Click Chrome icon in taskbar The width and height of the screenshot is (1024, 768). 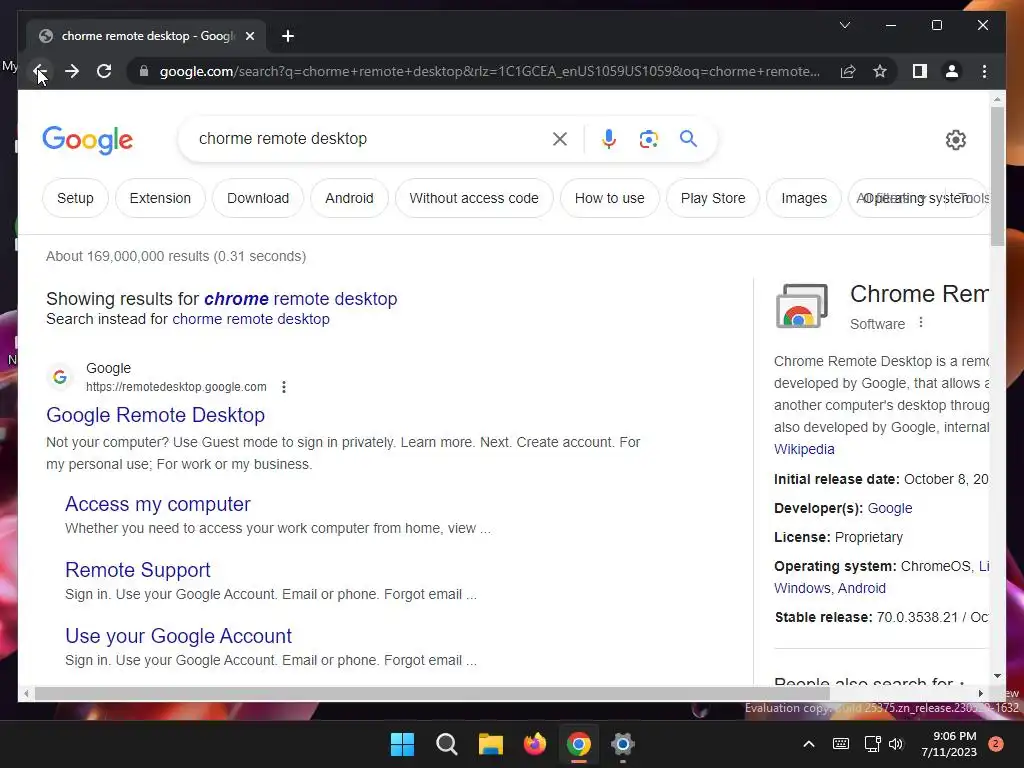coord(579,744)
